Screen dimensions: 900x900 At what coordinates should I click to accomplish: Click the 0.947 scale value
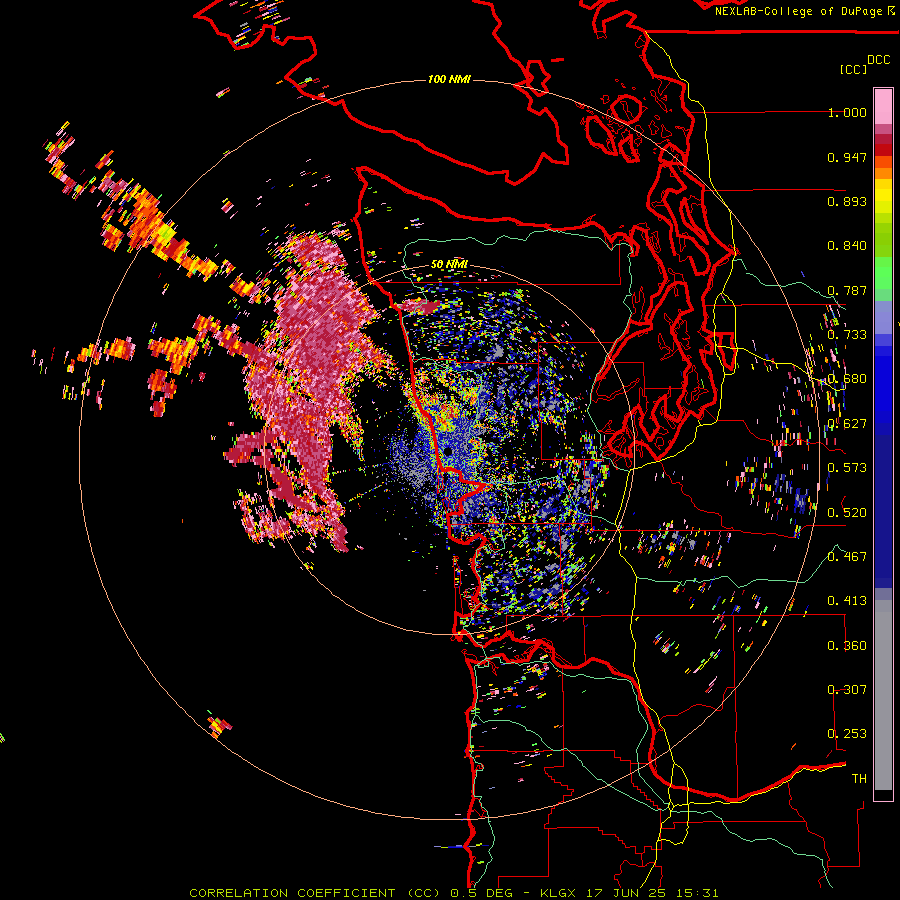[x=847, y=157]
